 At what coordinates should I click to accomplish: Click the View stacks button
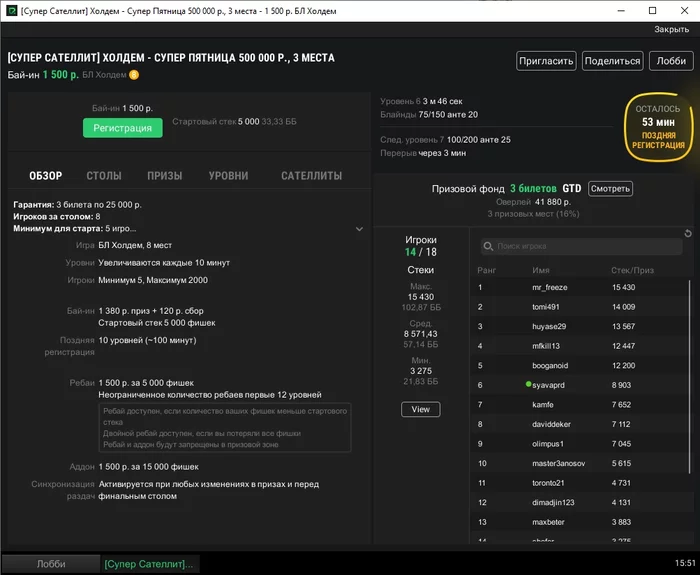pyautogui.click(x=421, y=409)
